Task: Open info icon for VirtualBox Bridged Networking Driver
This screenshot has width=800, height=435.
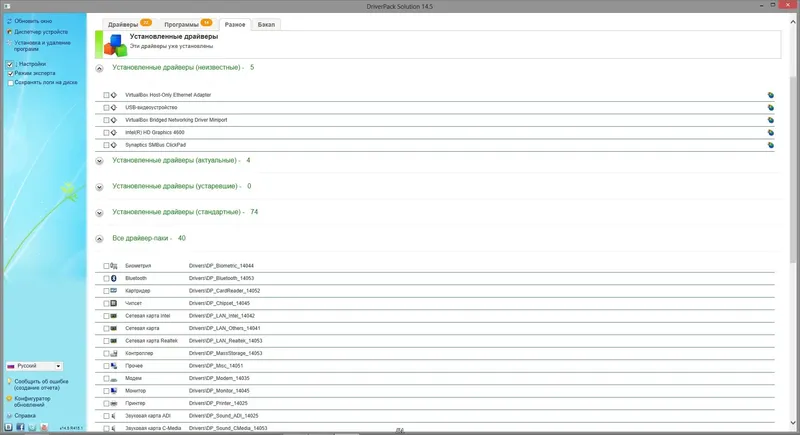Action: pos(770,120)
